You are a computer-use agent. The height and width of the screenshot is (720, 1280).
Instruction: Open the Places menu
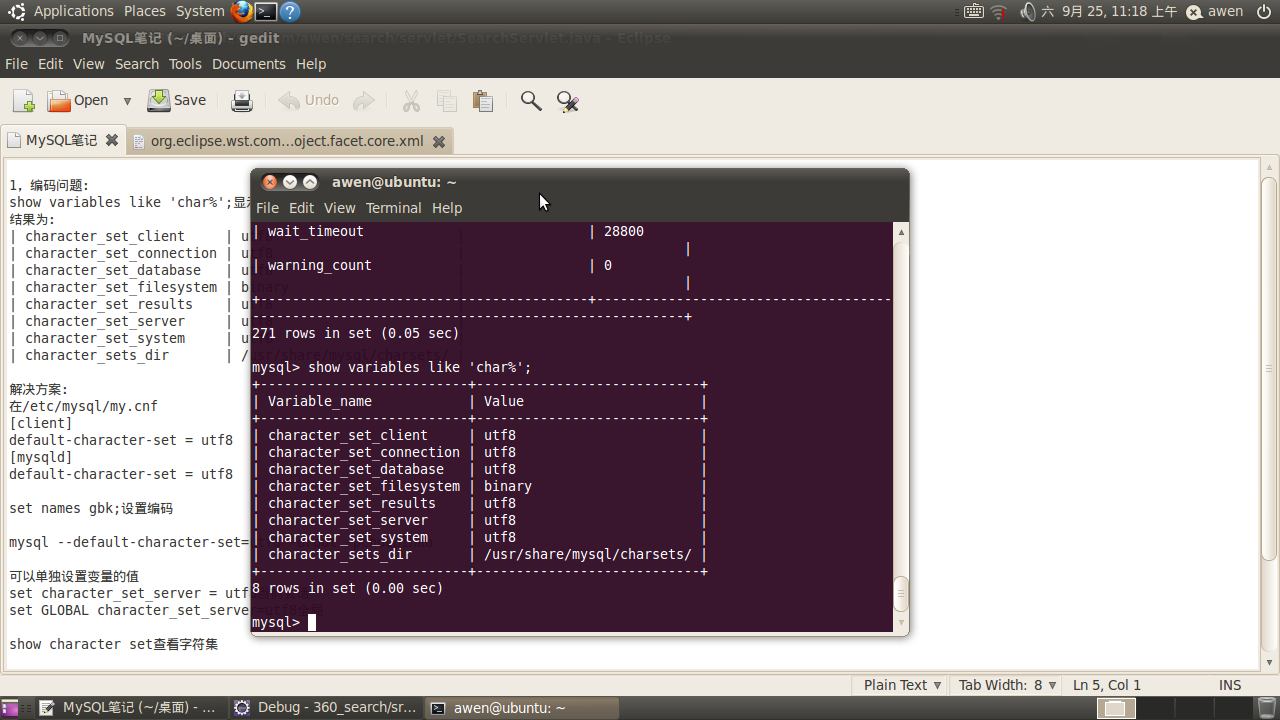[x=145, y=12]
